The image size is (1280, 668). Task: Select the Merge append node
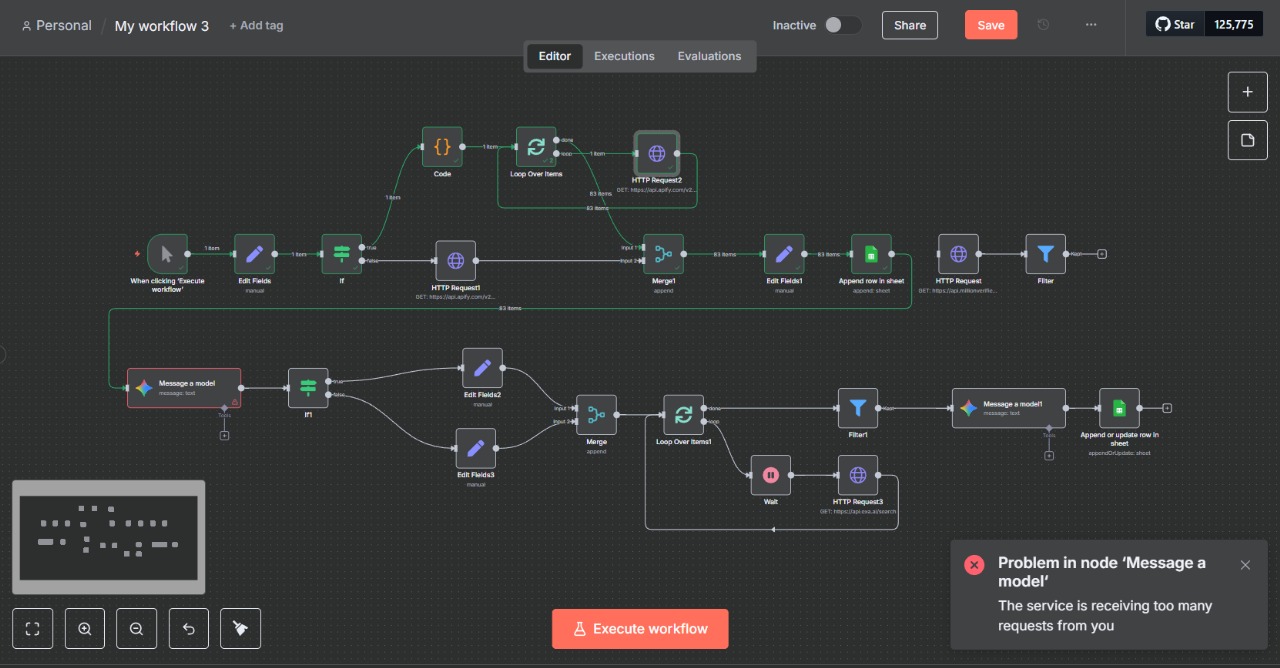tap(596, 414)
